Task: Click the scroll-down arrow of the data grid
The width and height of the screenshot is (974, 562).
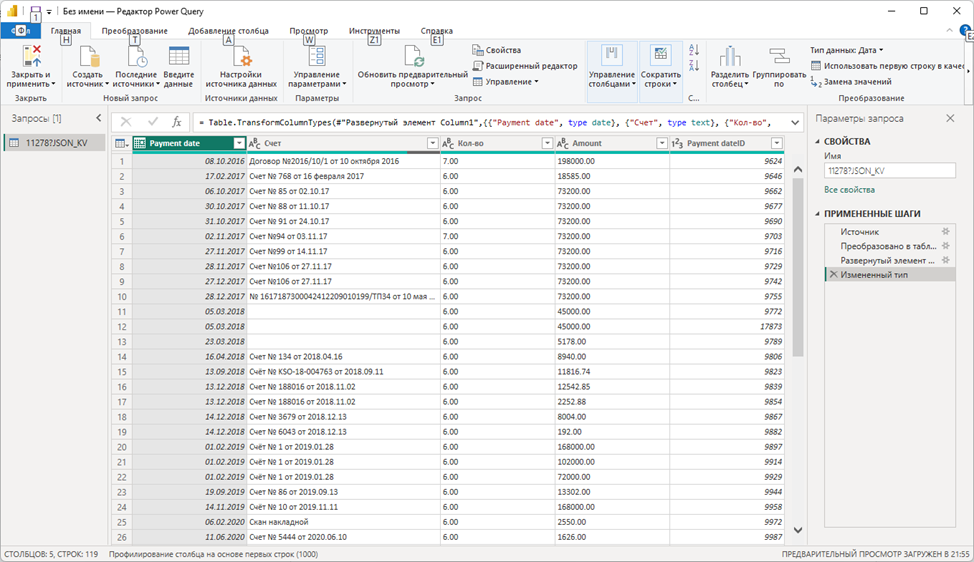Action: click(798, 530)
